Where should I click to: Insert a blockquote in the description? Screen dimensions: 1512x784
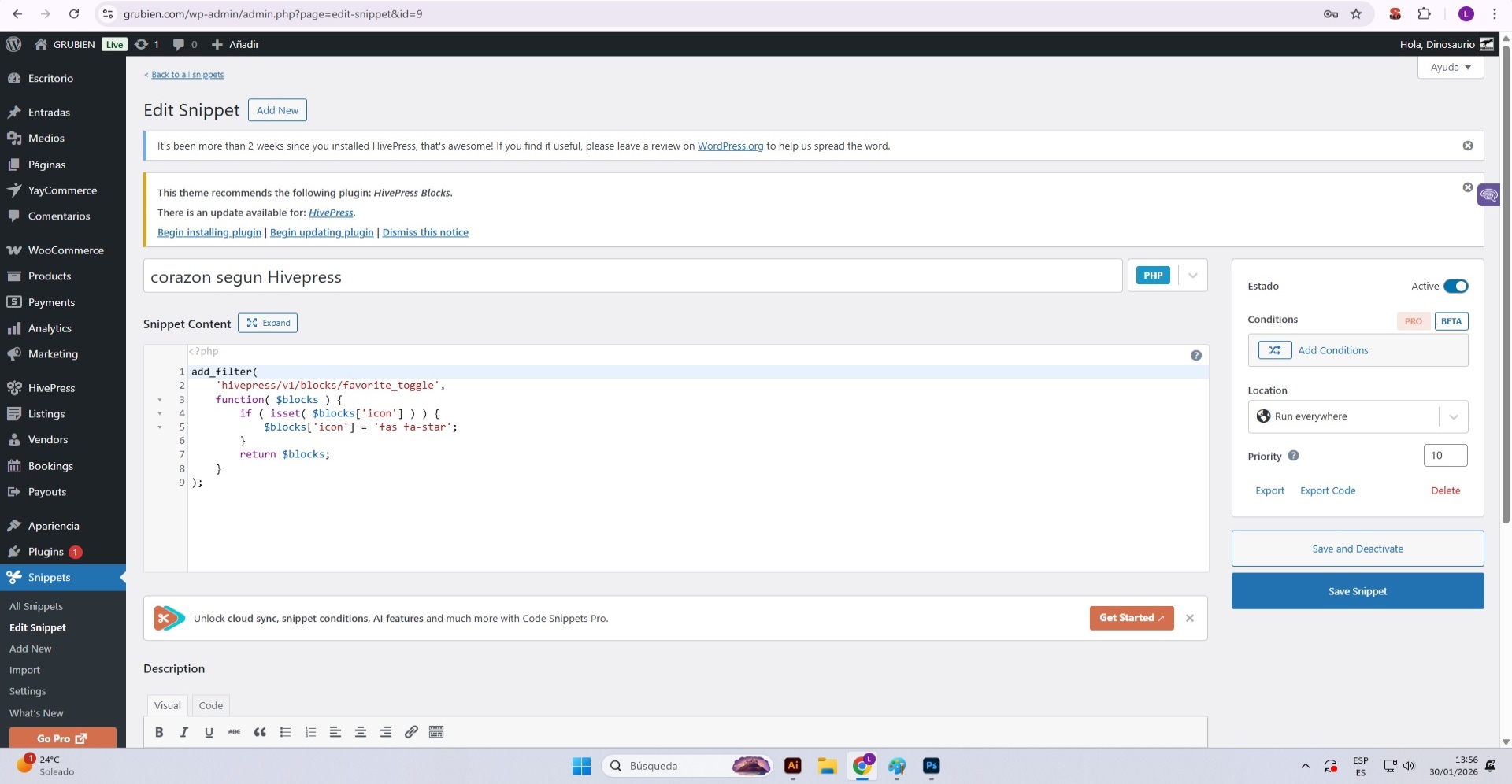point(260,732)
